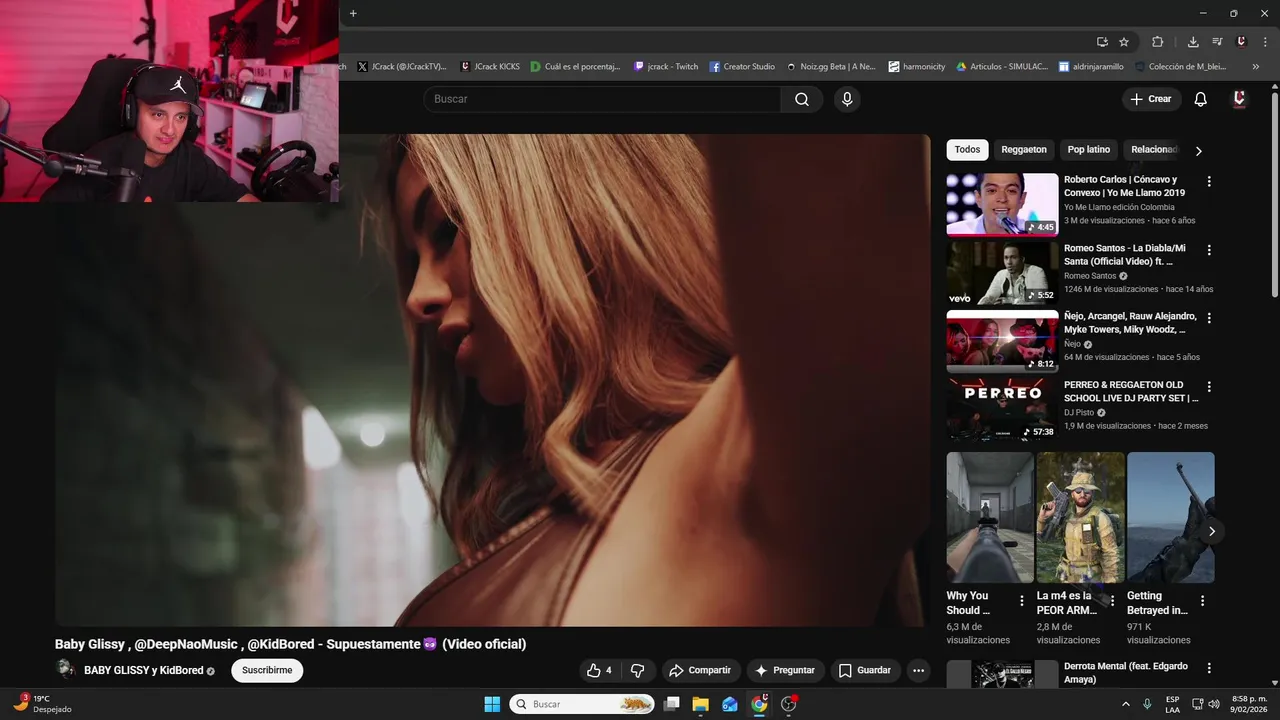Click Windows taskbar Buscar search box
The height and width of the screenshot is (720, 1280).
pyautogui.click(x=582, y=704)
